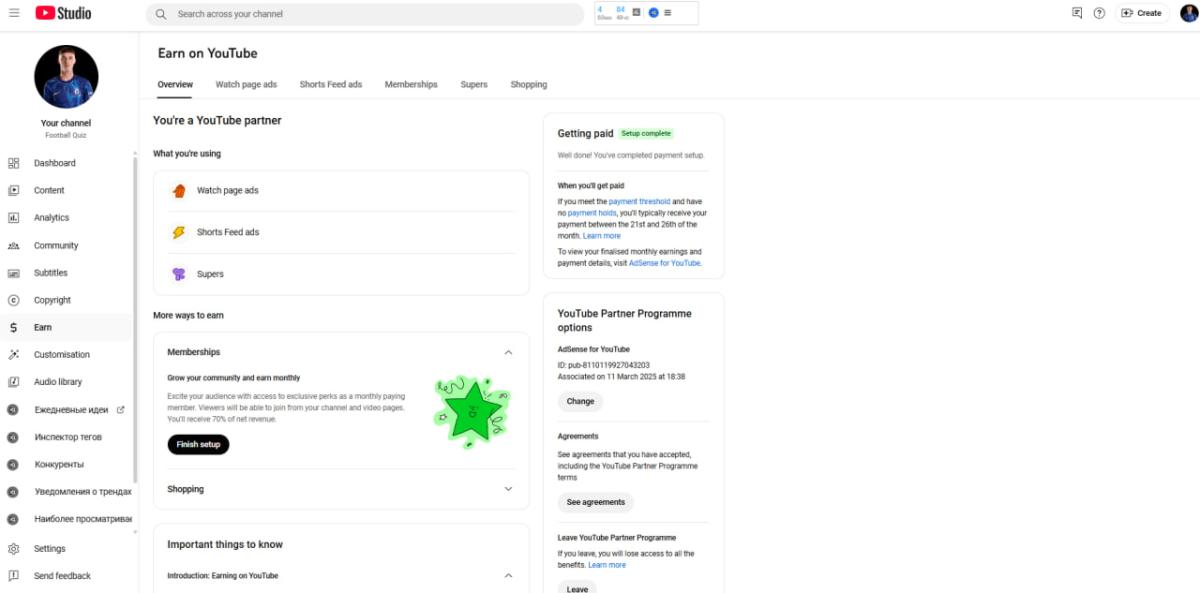Viewport: 1200px width, 593px height.
Task: Open the extension widget list icon
Action: coord(667,13)
